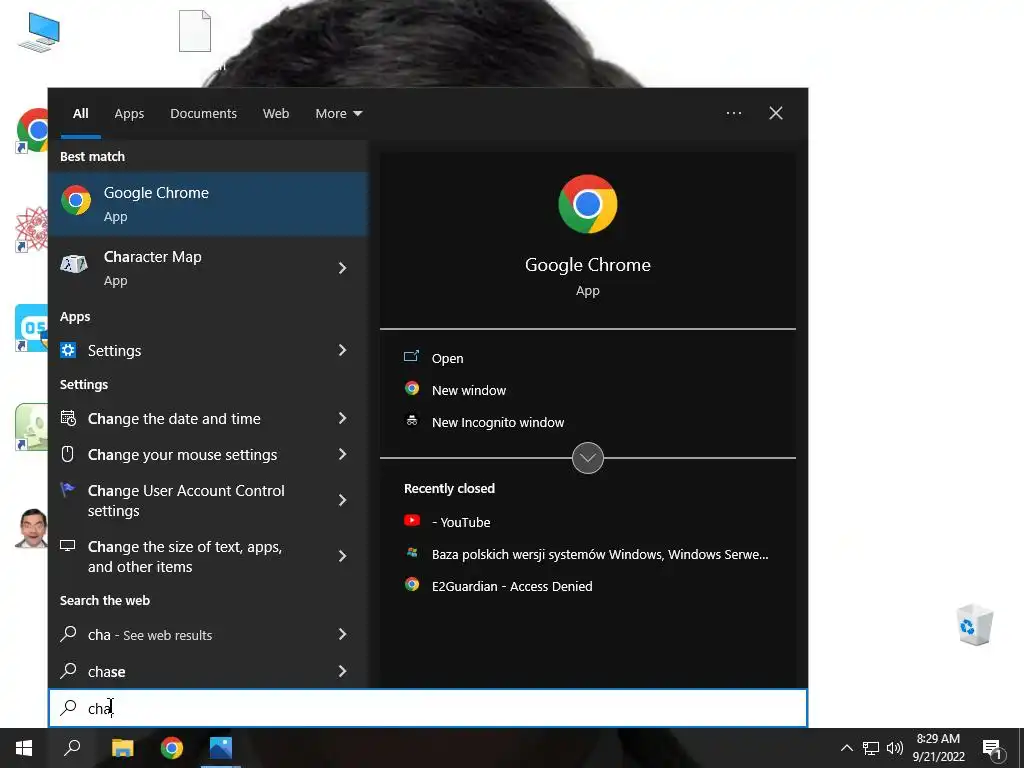Screen dimensions: 1024x768
Task: Open Google Chrome best match result
Action: pyautogui.click(x=208, y=204)
